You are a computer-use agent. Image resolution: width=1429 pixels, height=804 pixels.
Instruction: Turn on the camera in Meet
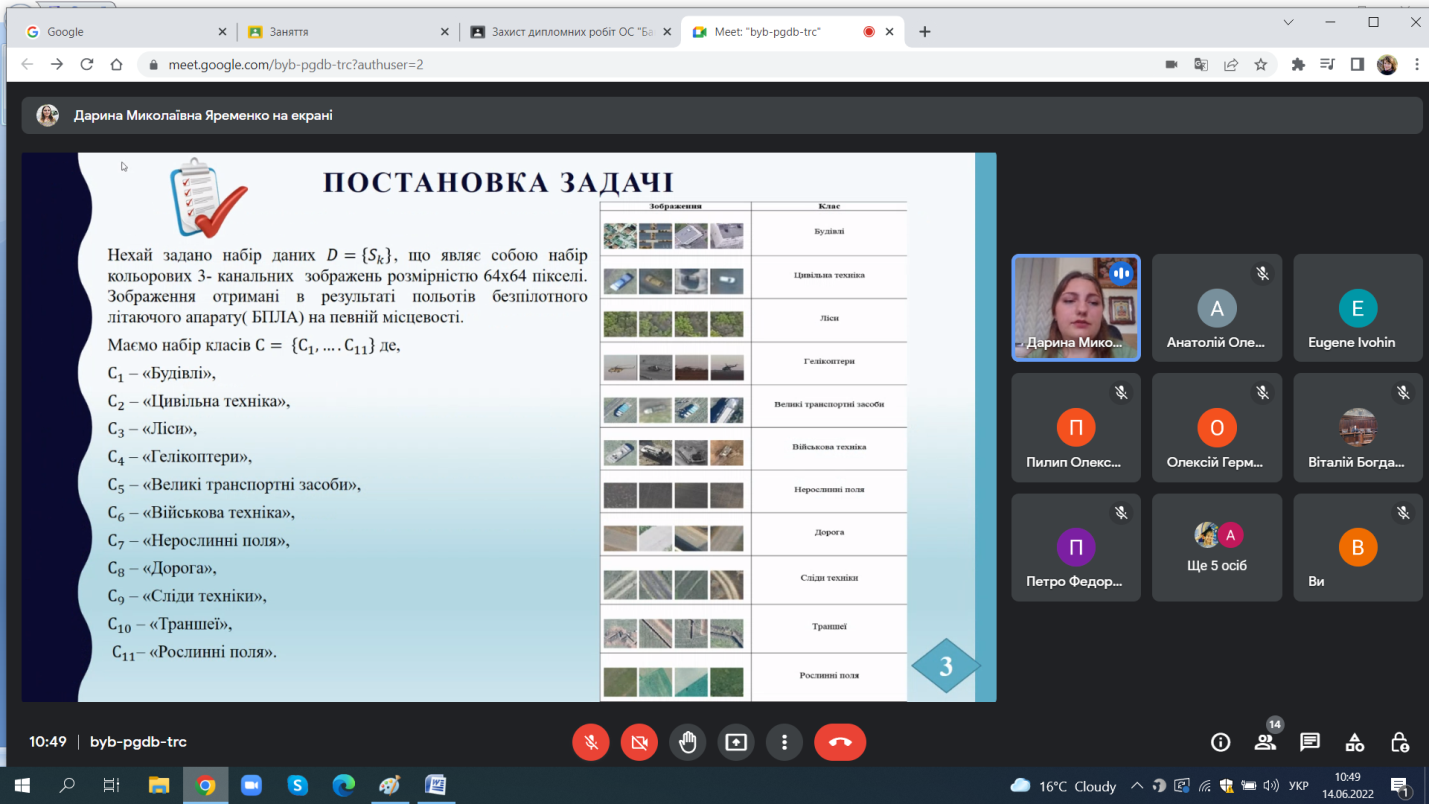click(639, 742)
